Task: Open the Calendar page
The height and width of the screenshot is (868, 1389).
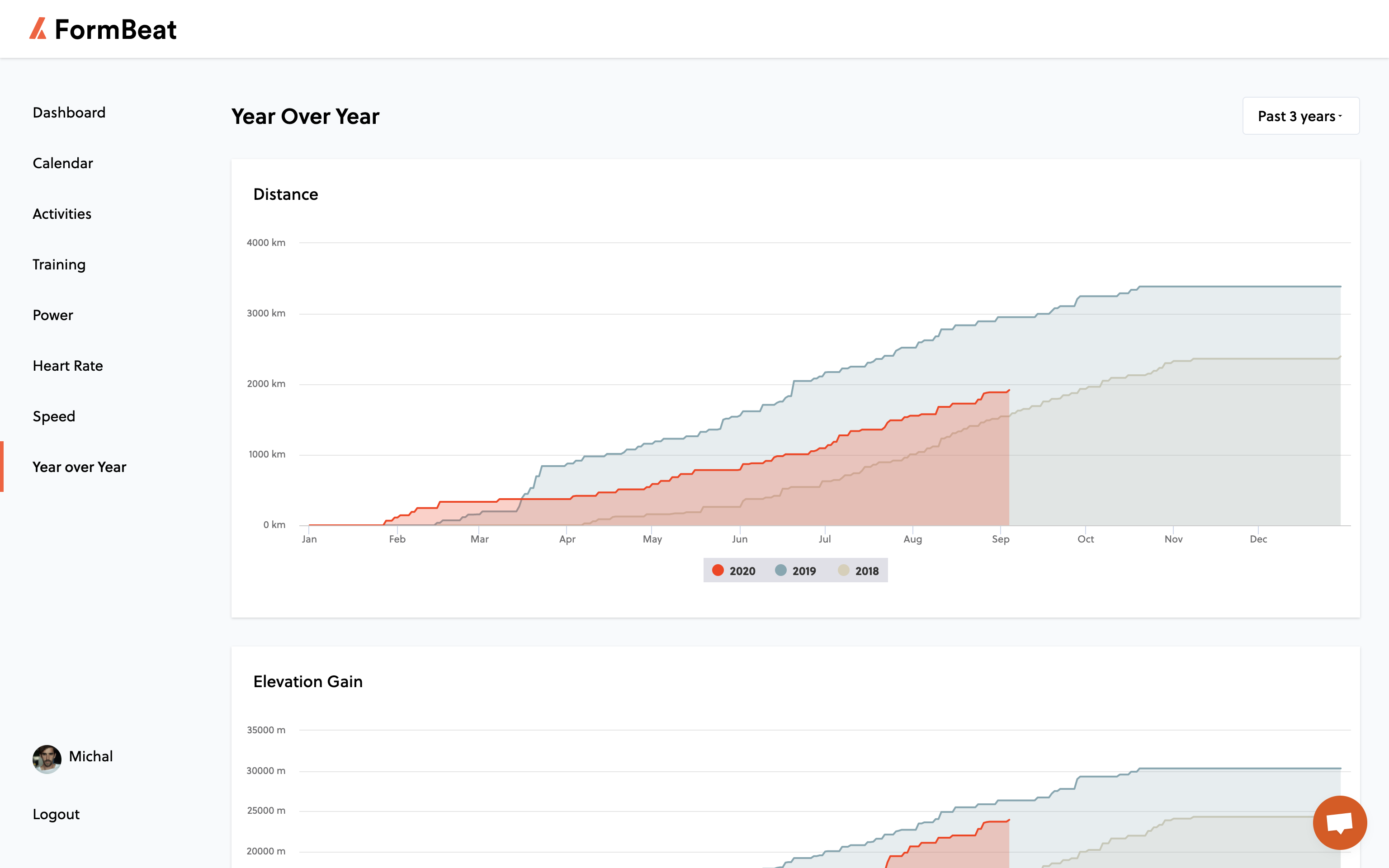Action: coord(62,163)
